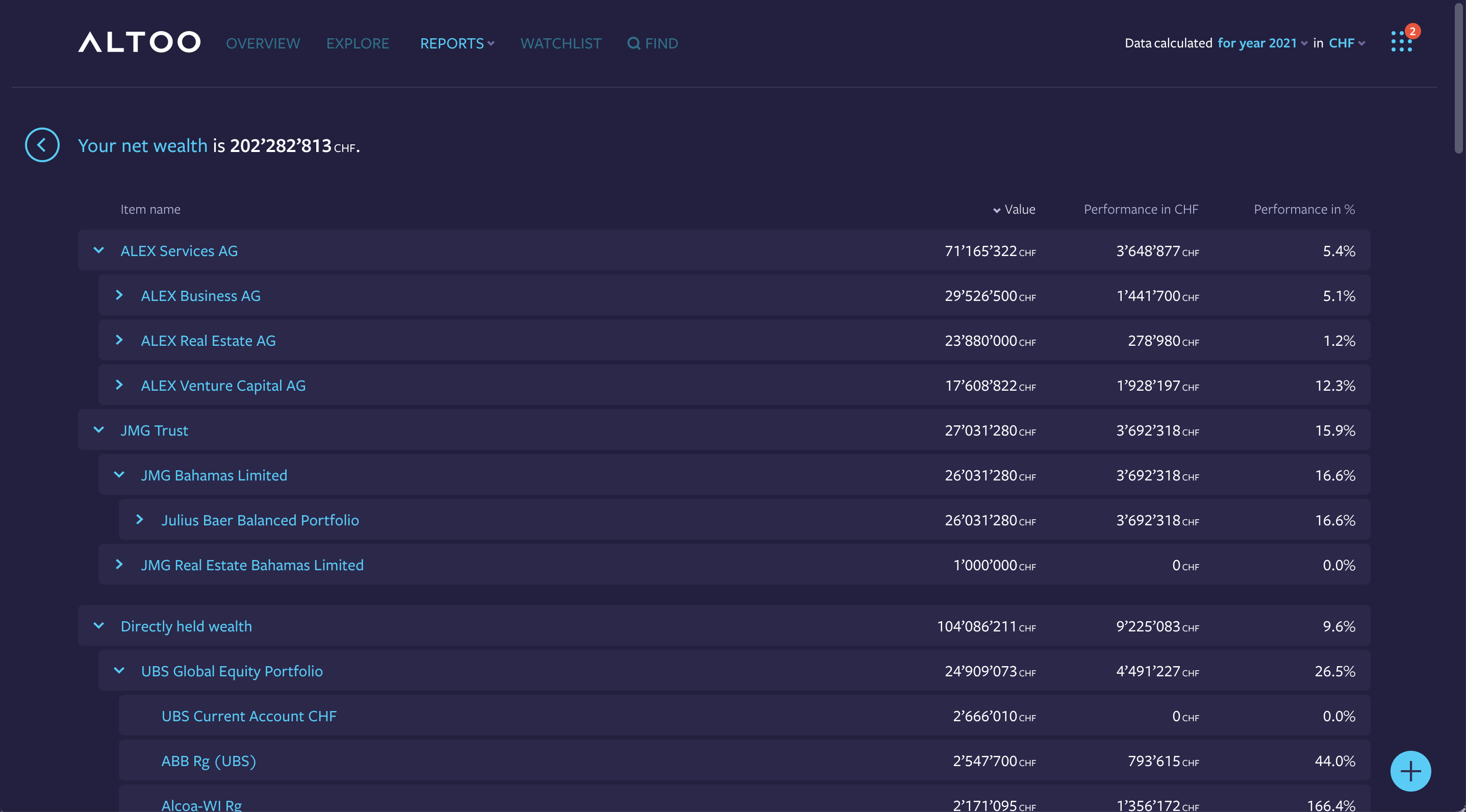Sort by Performance in CHF column
Screen dimensions: 1466x812
pyautogui.click(x=1141, y=210)
